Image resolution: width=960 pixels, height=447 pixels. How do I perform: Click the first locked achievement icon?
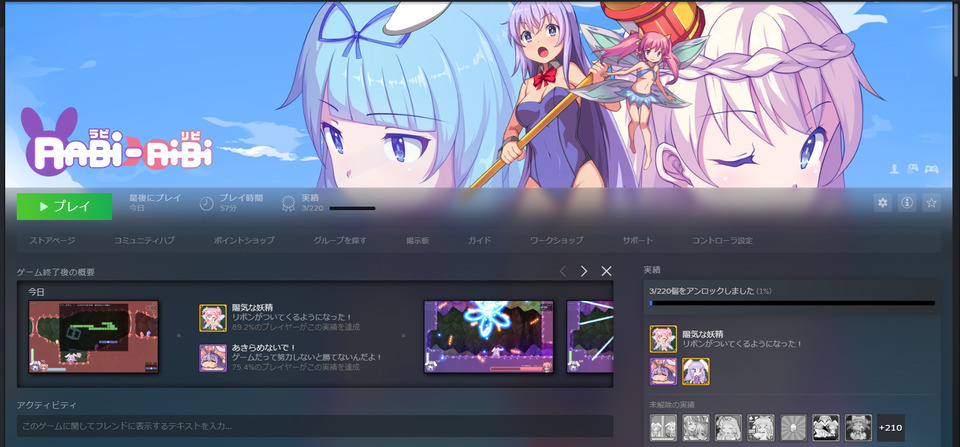663,428
